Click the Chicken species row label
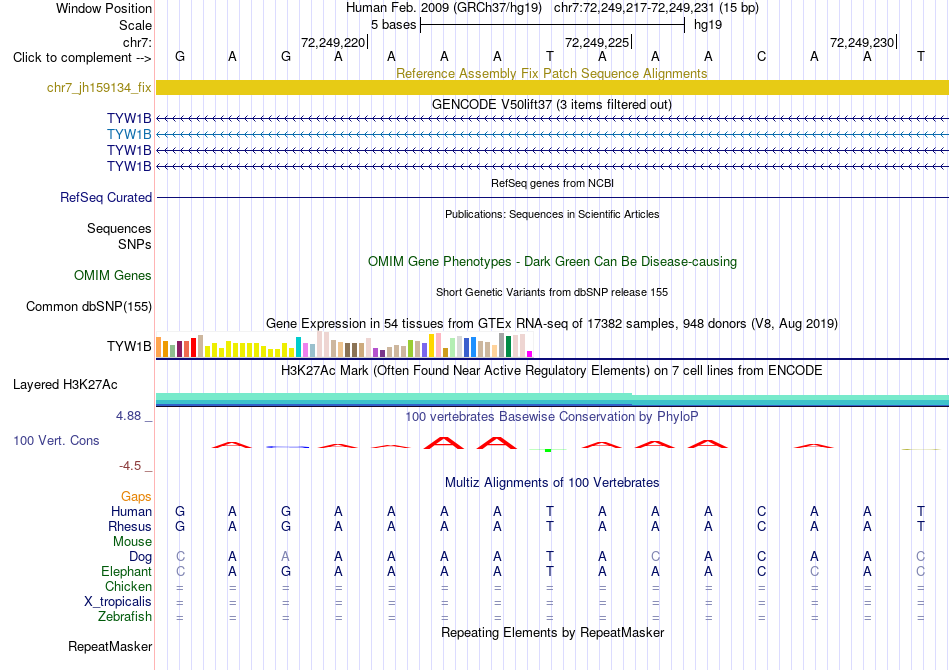The width and height of the screenshot is (950, 670). click(x=128, y=586)
